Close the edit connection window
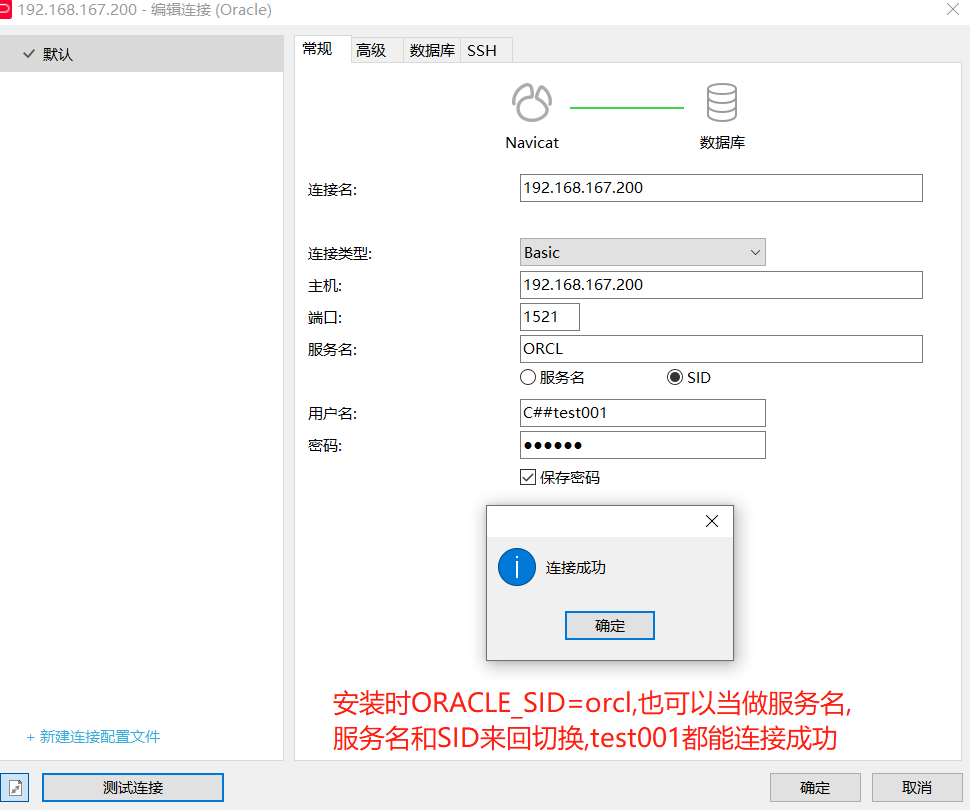The height and width of the screenshot is (810, 970). 953,9
